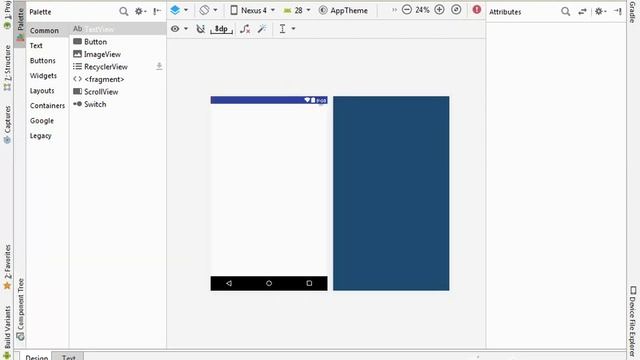
Task: Set default margins 8dp
Action: [221, 29]
